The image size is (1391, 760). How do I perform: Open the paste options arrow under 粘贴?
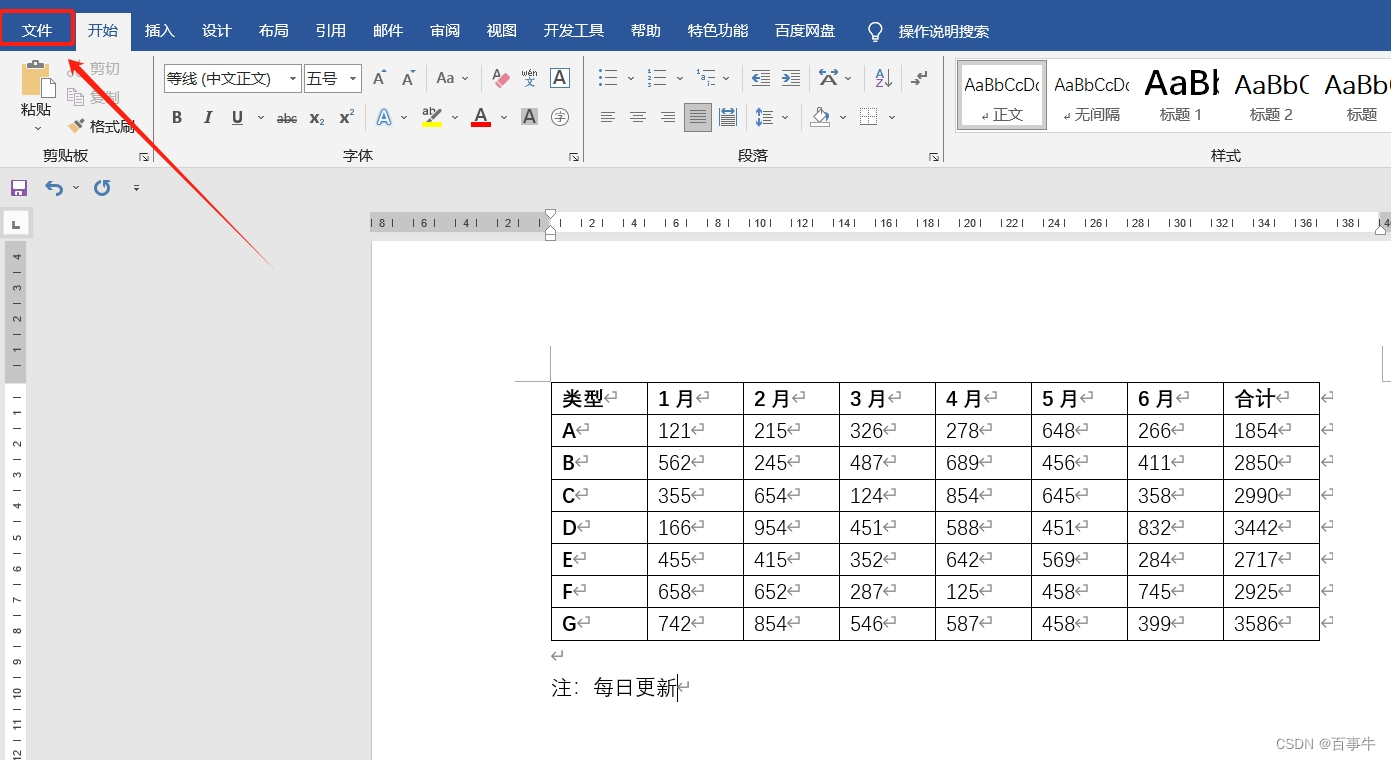(37, 128)
